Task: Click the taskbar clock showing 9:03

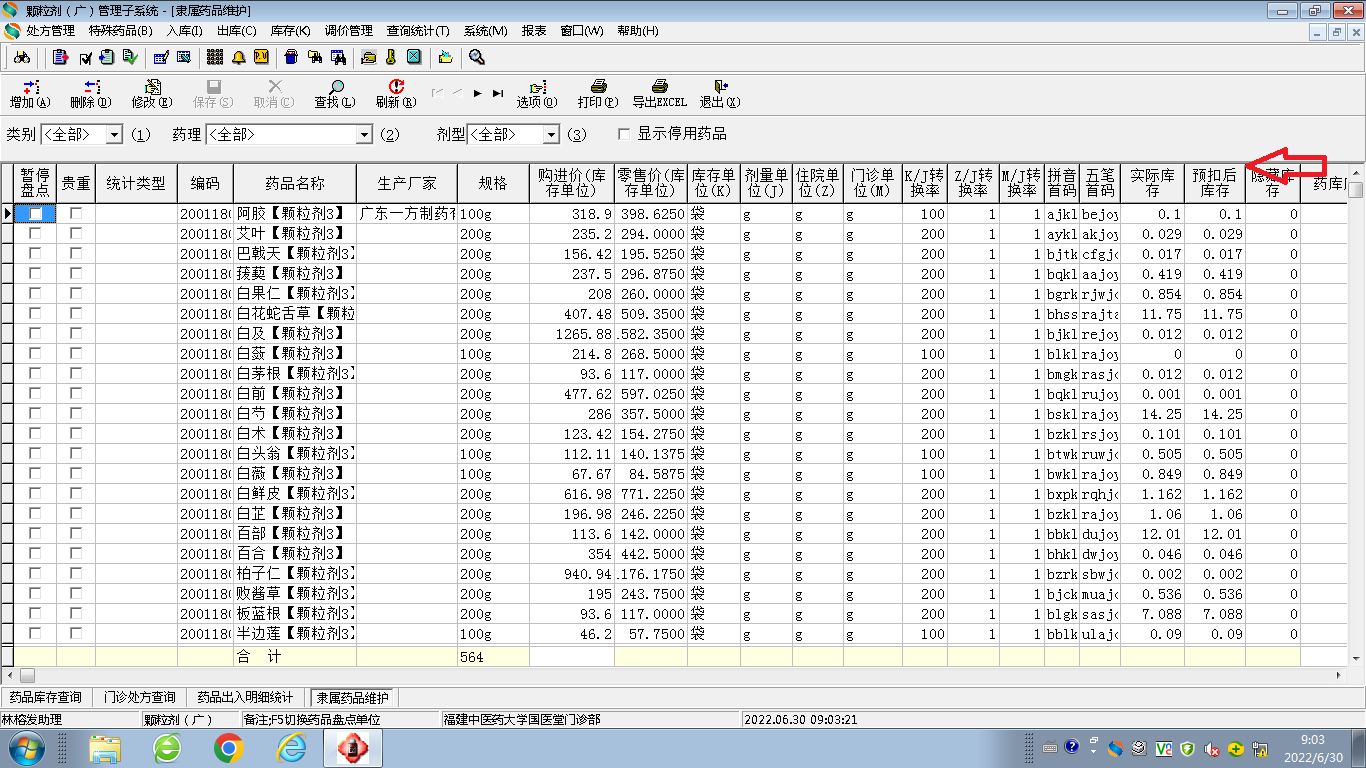Action: coord(1313,748)
